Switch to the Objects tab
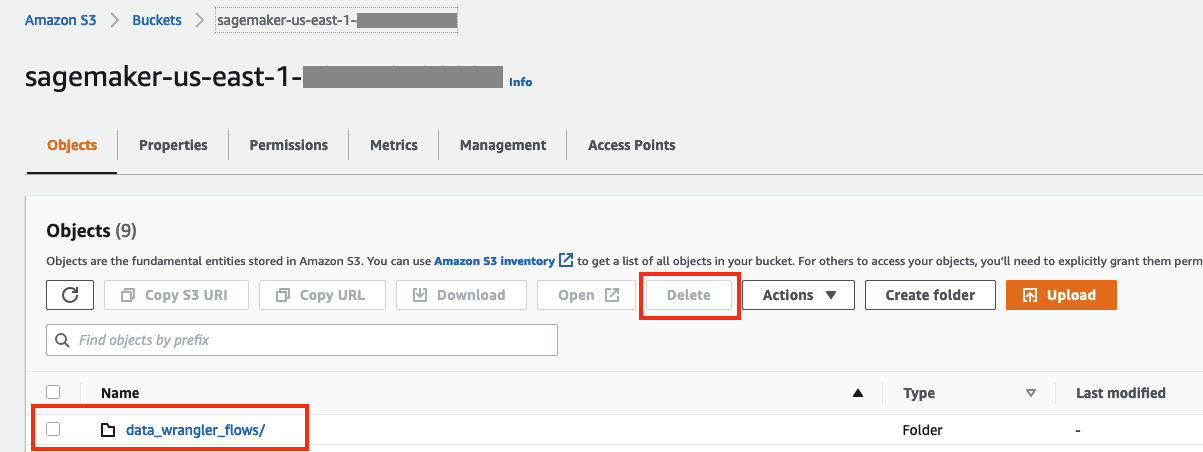Screen dimensions: 1203x452 click(72, 145)
